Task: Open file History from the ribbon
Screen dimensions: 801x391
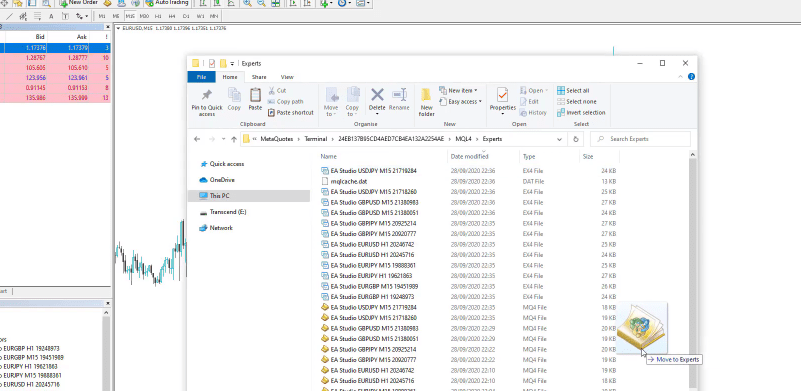Action: [x=533, y=113]
